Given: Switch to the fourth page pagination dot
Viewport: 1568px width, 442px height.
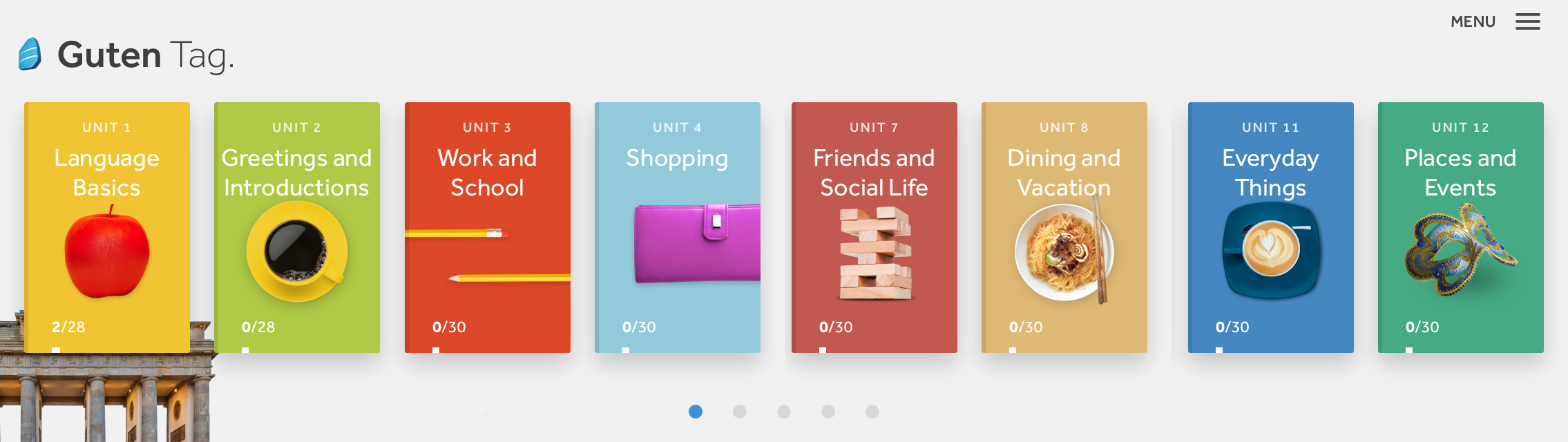Looking at the screenshot, I should [828, 412].
